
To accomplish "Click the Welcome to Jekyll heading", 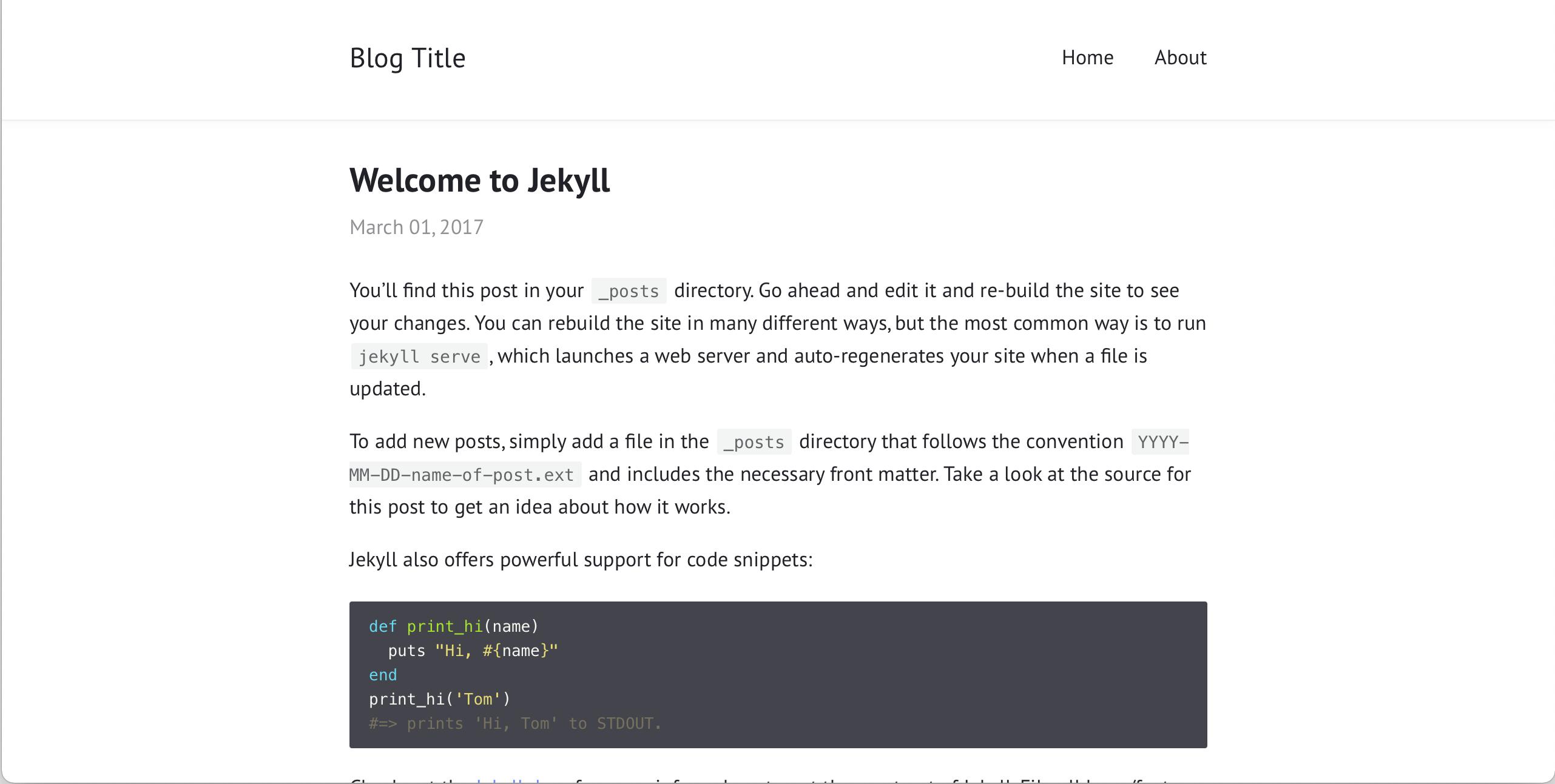I will coord(479,181).
